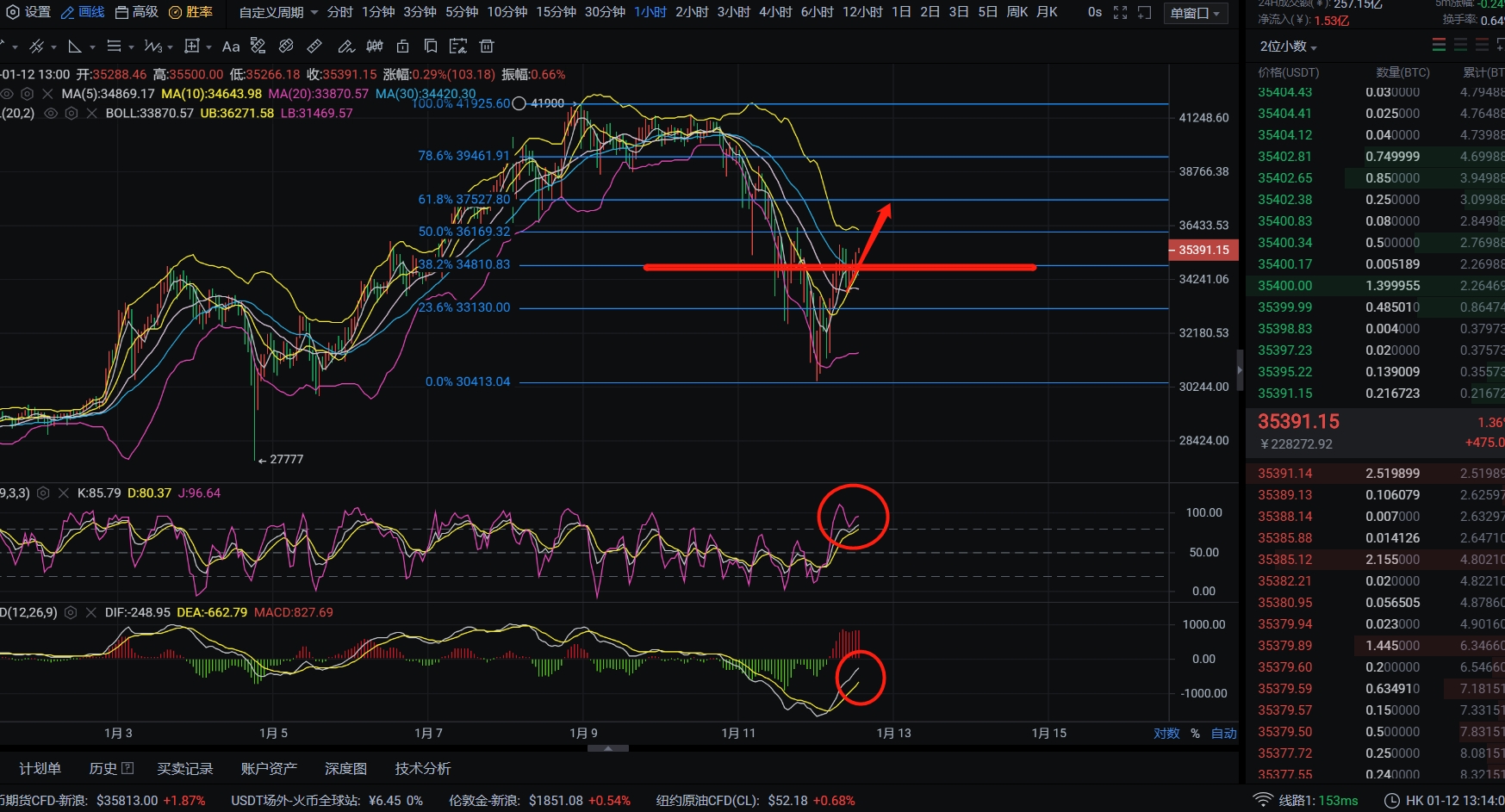Open the 单窗口 window layout dropdown
This screenshot has height=812, width=1505.
1196,13
